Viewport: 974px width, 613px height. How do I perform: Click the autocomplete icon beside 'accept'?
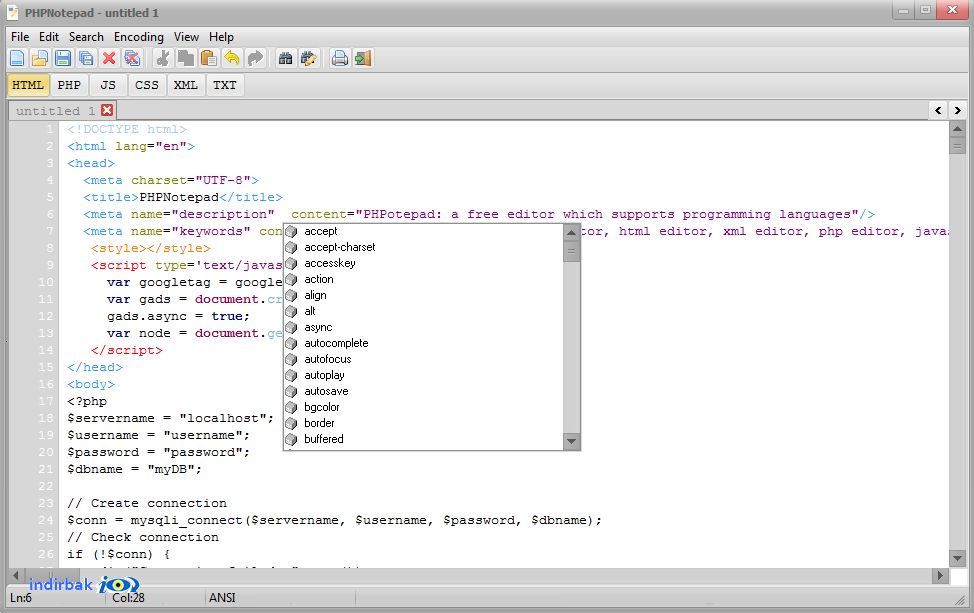pos(291,232)
